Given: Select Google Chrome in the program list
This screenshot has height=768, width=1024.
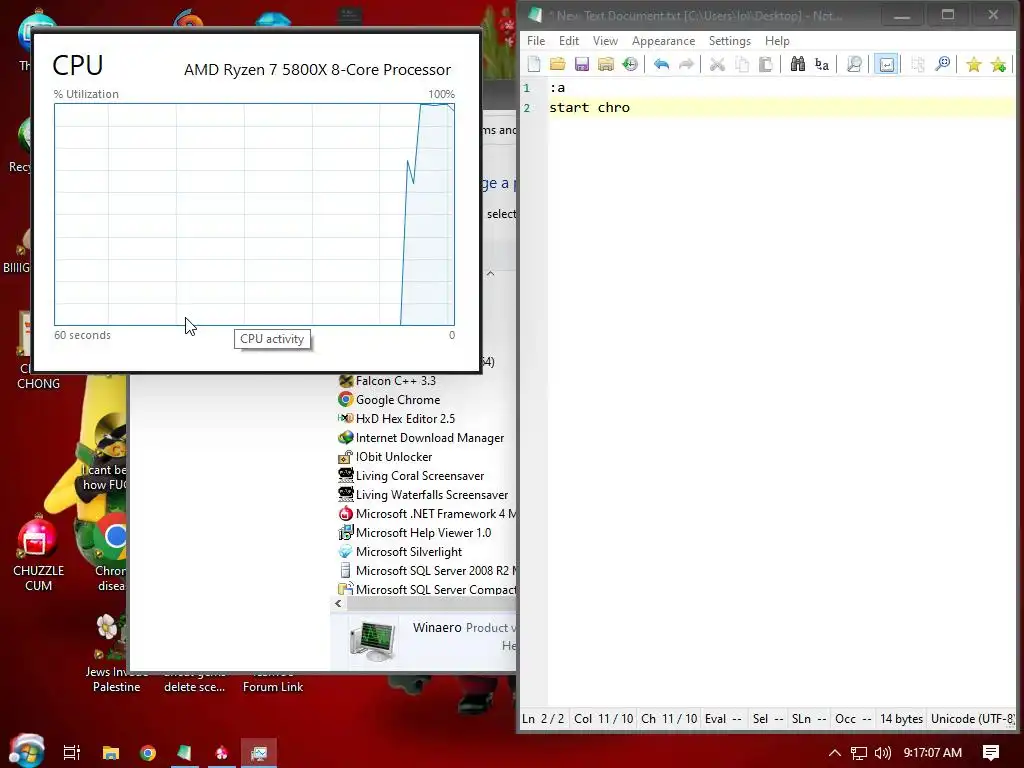Looking at the screenshot, I should click(389, 400).
